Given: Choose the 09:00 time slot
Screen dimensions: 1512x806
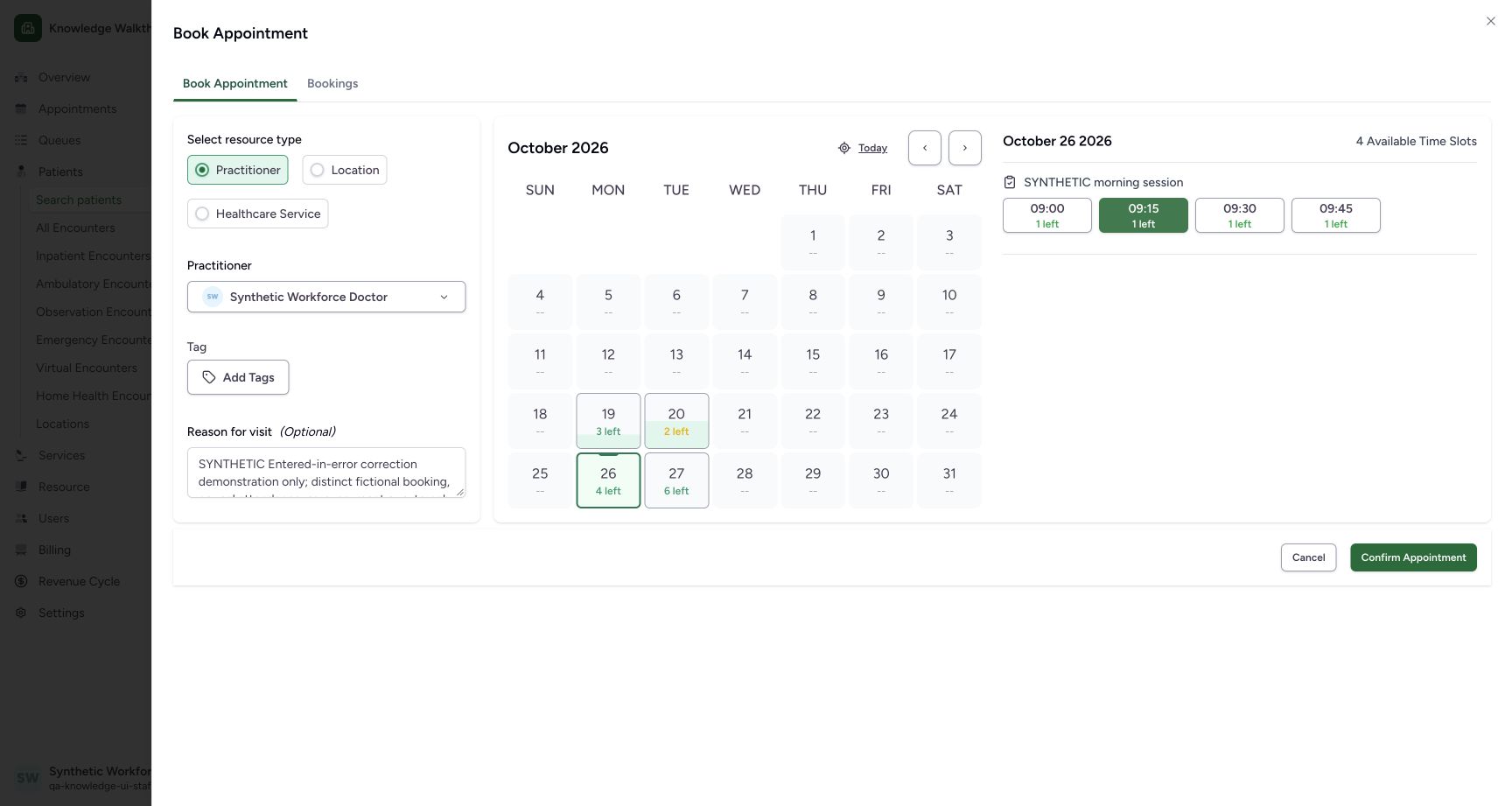Looking at the screenshot, I should coord(1047,215).
